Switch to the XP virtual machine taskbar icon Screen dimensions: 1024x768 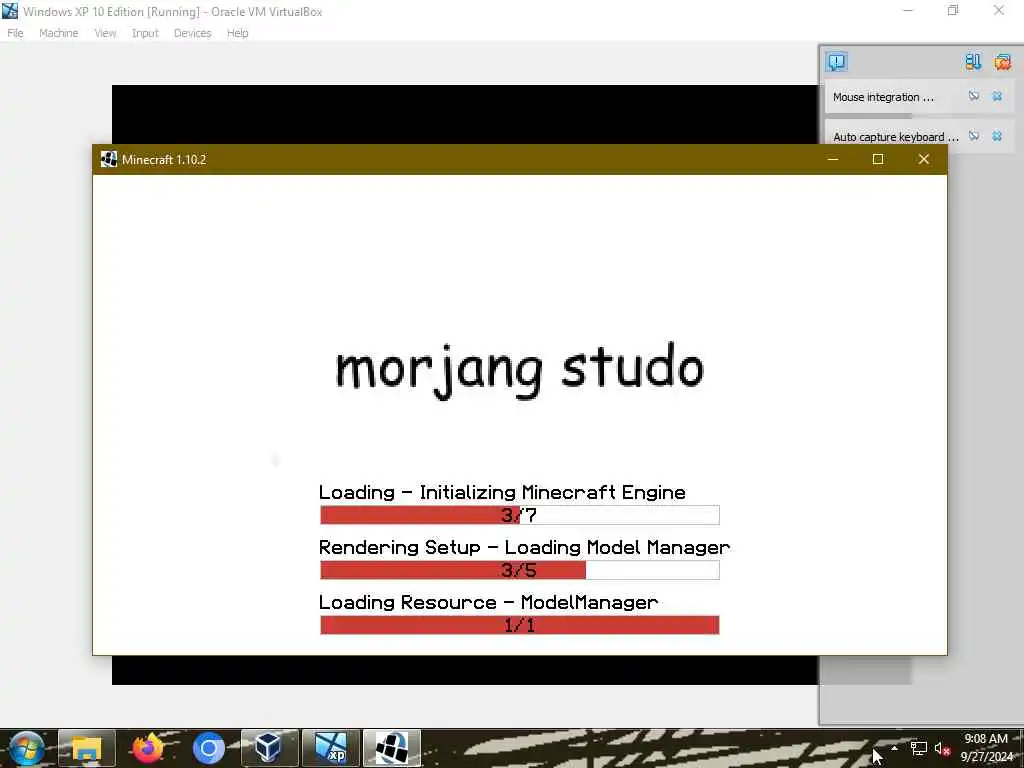click(x=331, y=748)
